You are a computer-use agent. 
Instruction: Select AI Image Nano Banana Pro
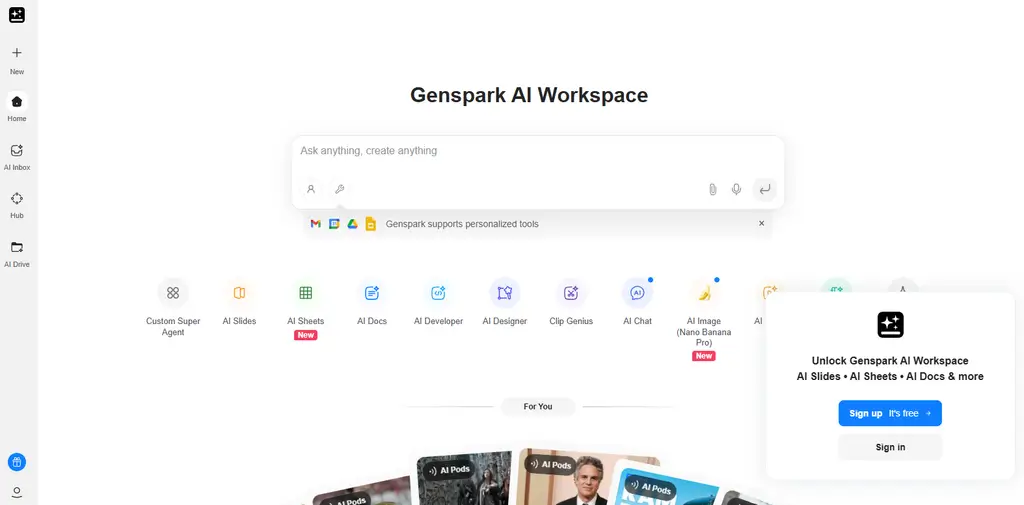704,293
